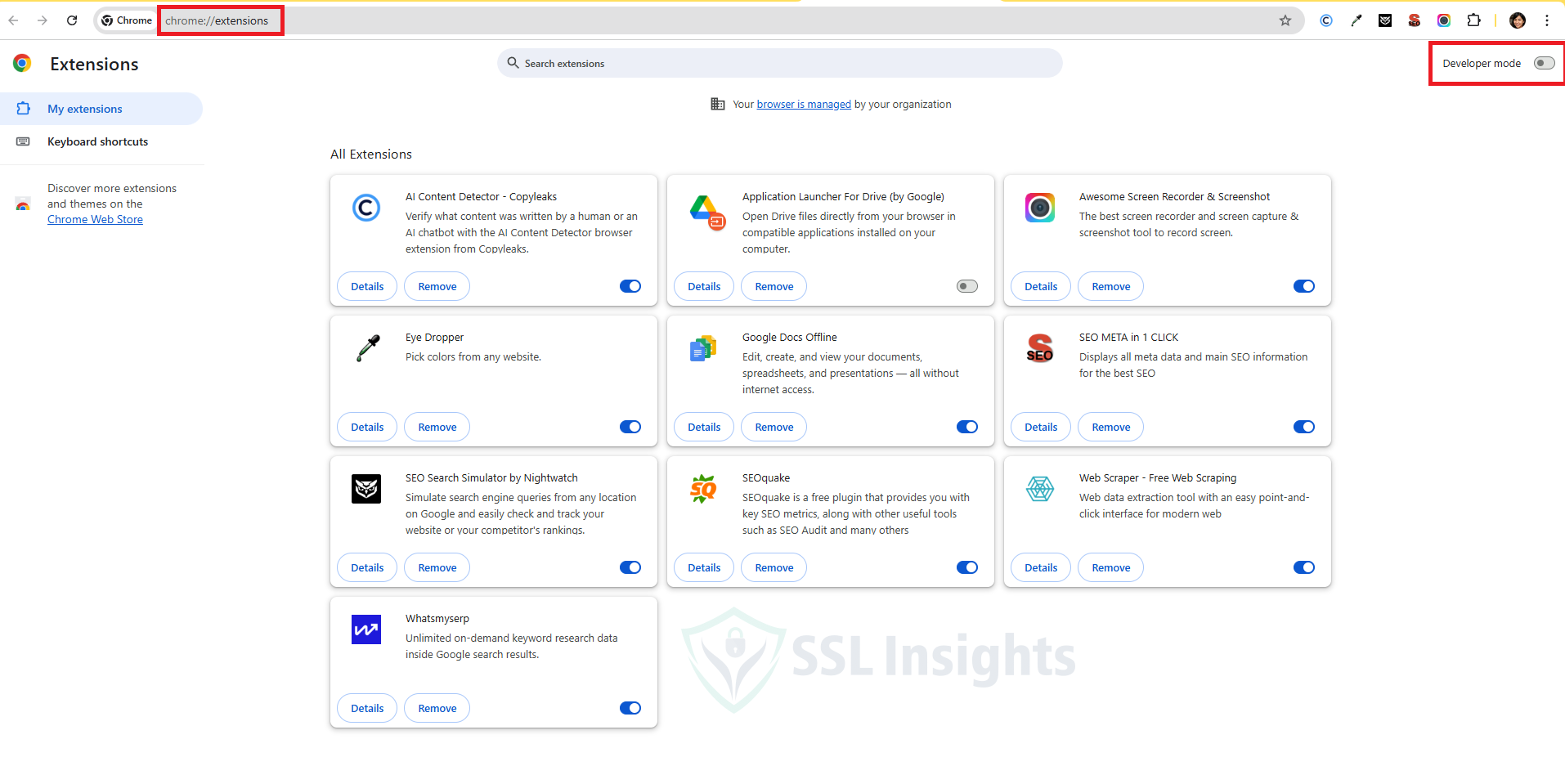Select My extensions in sidebar
The image size is (1565, 784).
click(85, 109)
